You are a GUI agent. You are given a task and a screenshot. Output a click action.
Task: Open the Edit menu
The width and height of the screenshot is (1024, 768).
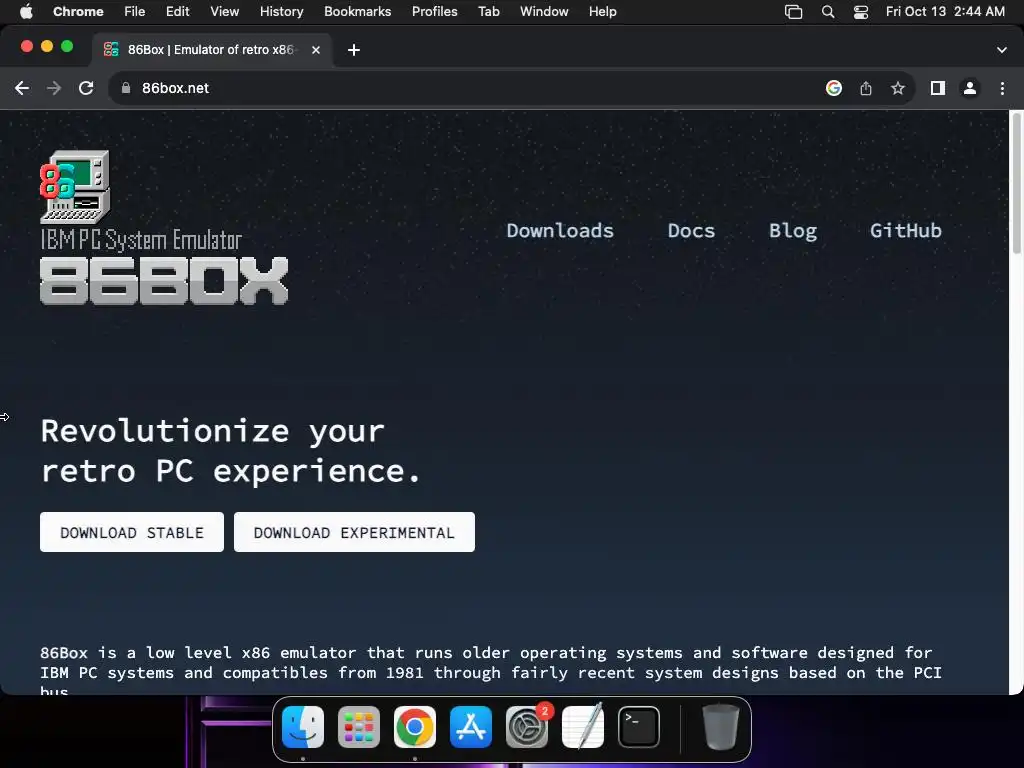(x=178, y=12)
